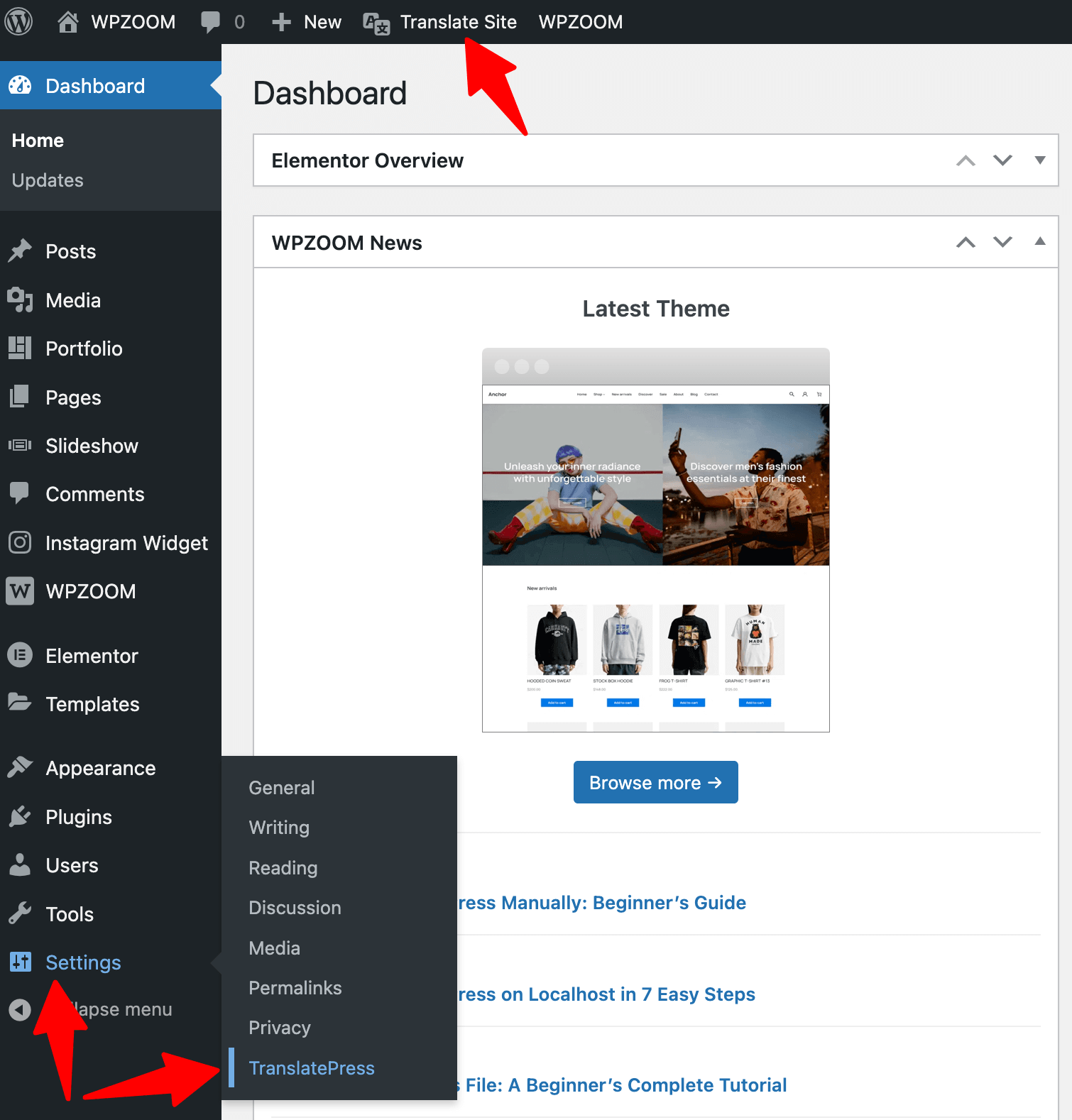1072x1120 pixels.
Task: Click the WordPress logo icon
Action: tap(19, 22)
